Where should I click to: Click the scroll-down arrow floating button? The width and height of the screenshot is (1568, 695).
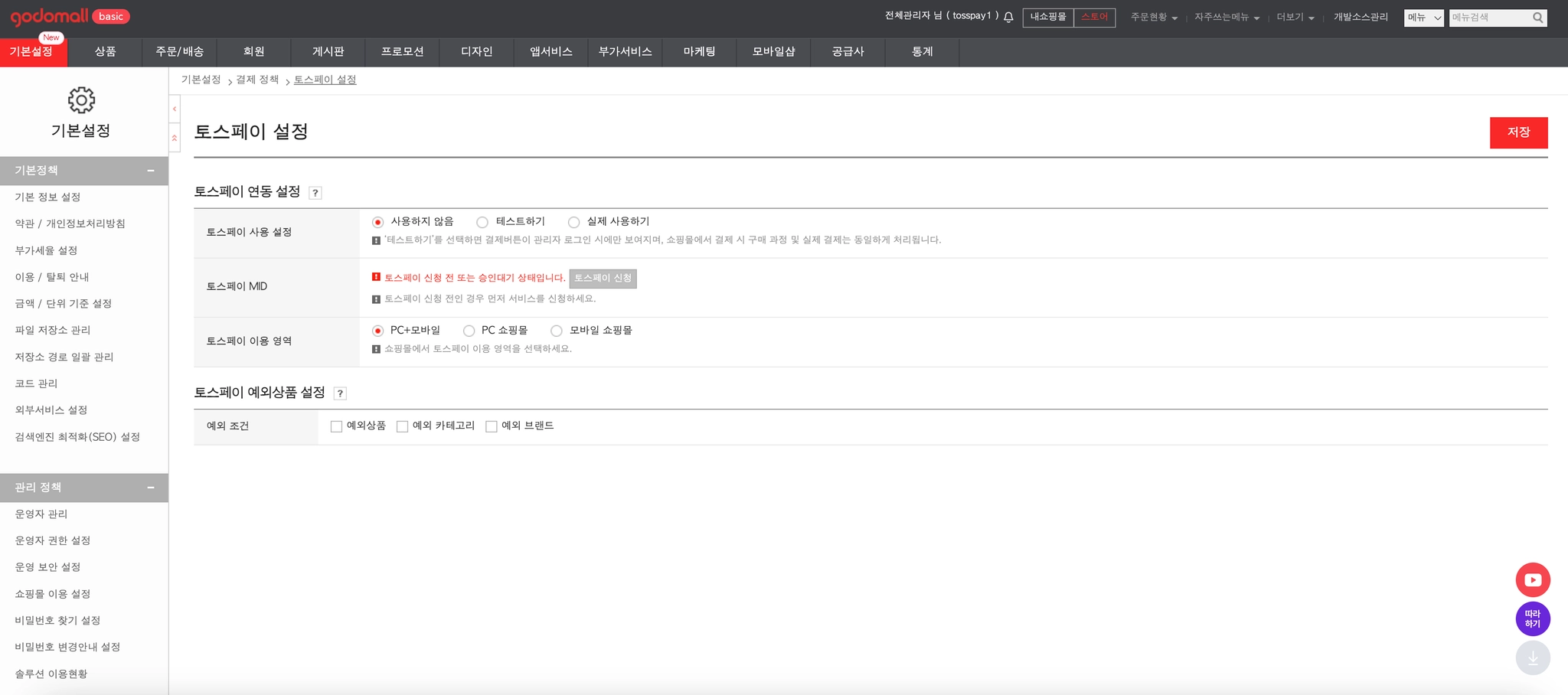tap(1533, 657)
